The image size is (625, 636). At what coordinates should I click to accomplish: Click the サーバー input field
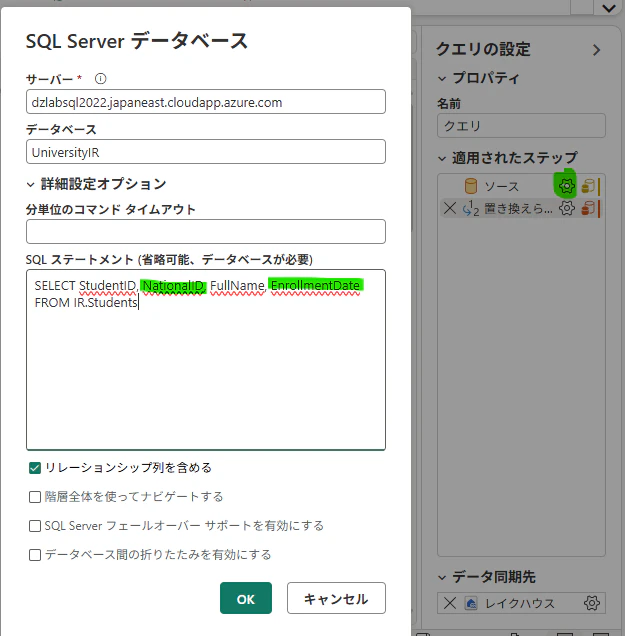pos(206,102)
